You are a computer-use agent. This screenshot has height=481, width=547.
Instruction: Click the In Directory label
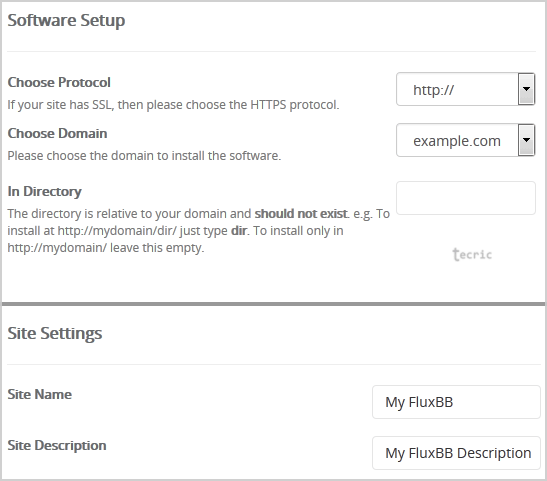pyautogui.click(x=44, y=191)
